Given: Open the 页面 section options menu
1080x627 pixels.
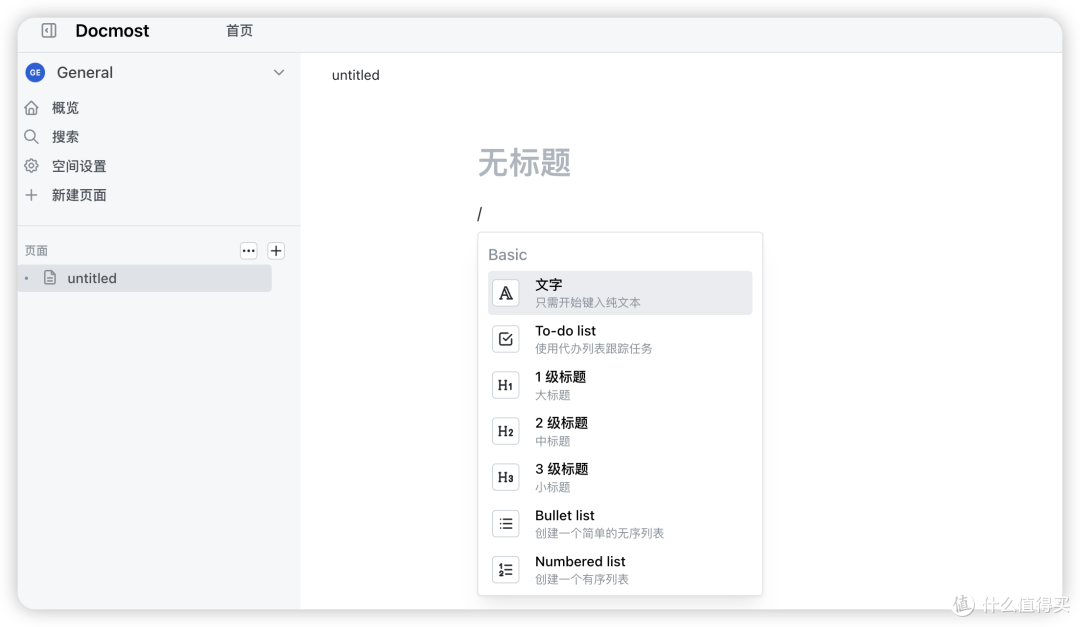Looking at the screenshot, I should 248,250.
